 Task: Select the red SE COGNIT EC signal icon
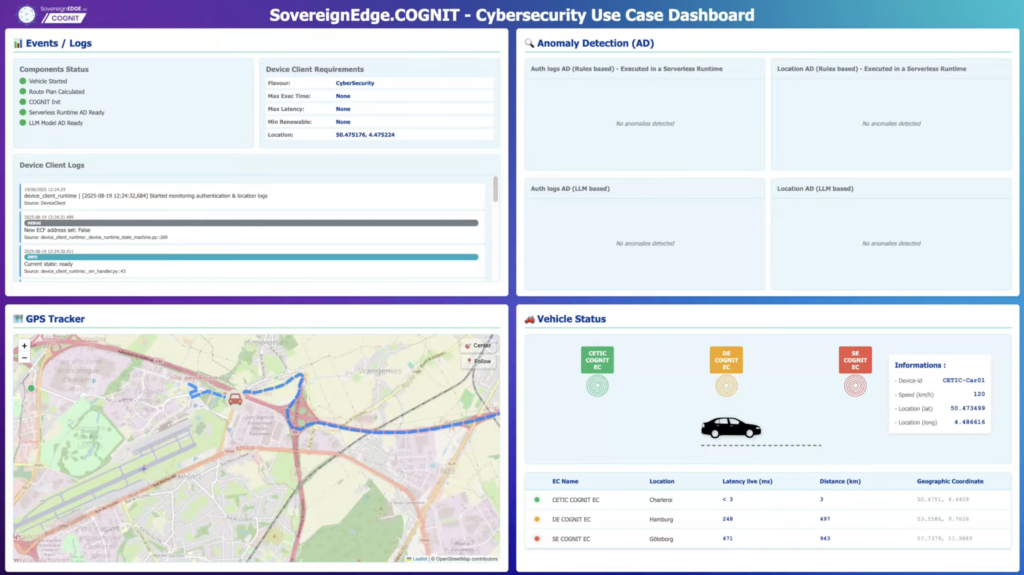(855, 386)
